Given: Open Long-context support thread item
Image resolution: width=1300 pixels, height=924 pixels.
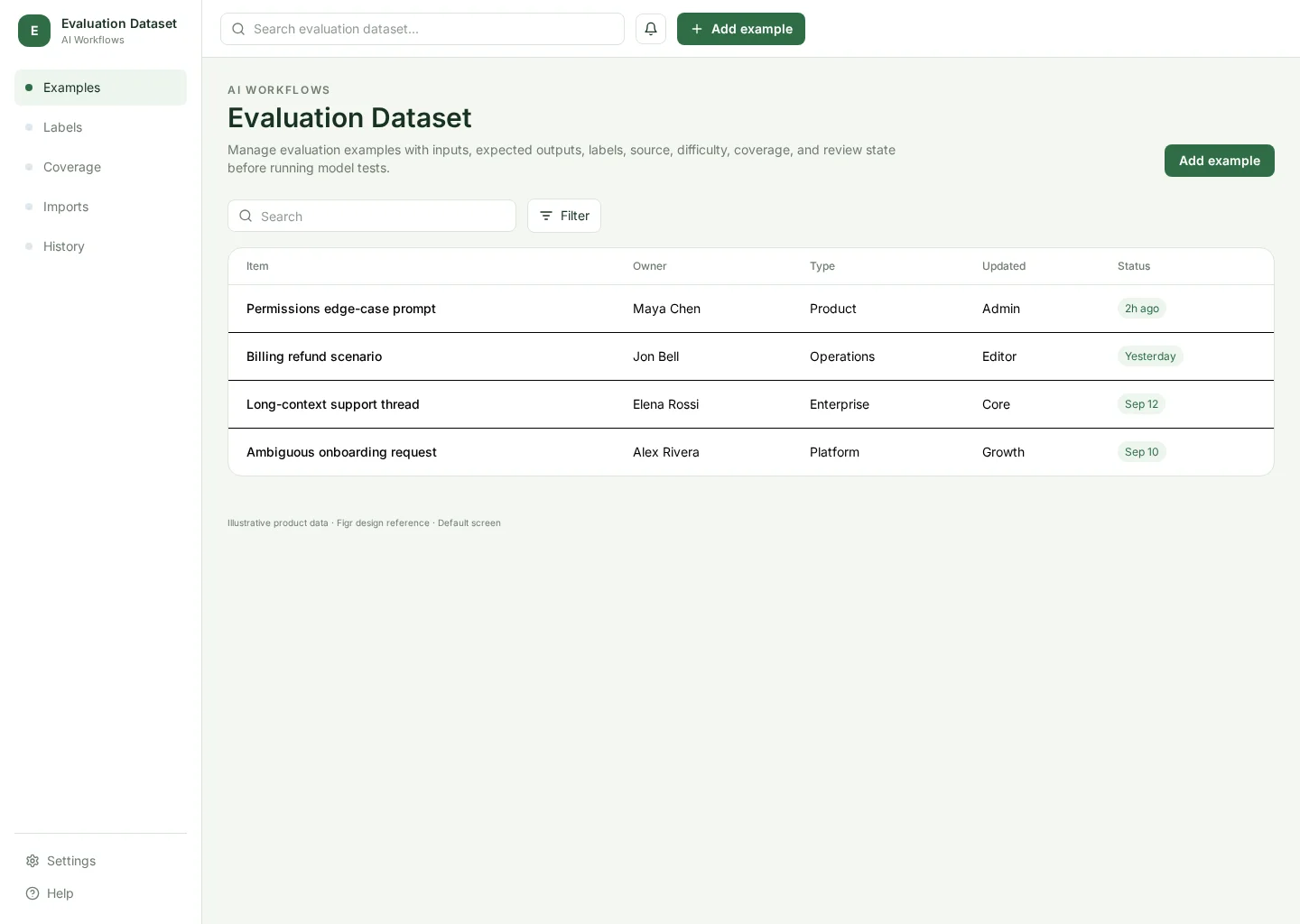Looking at the screenshot, I should pos(333,404).
